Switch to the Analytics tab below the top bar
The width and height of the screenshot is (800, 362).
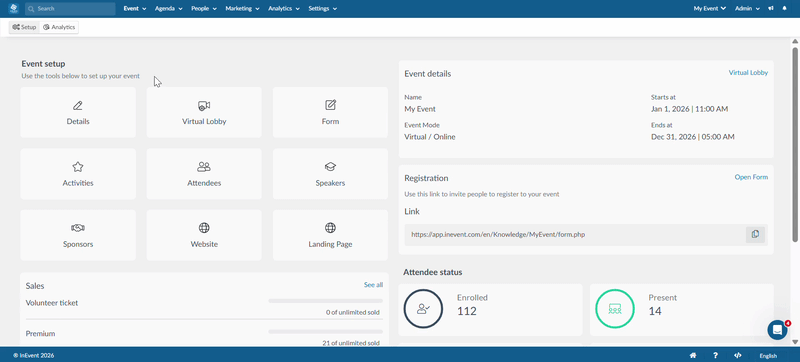[x=59, y=27]
